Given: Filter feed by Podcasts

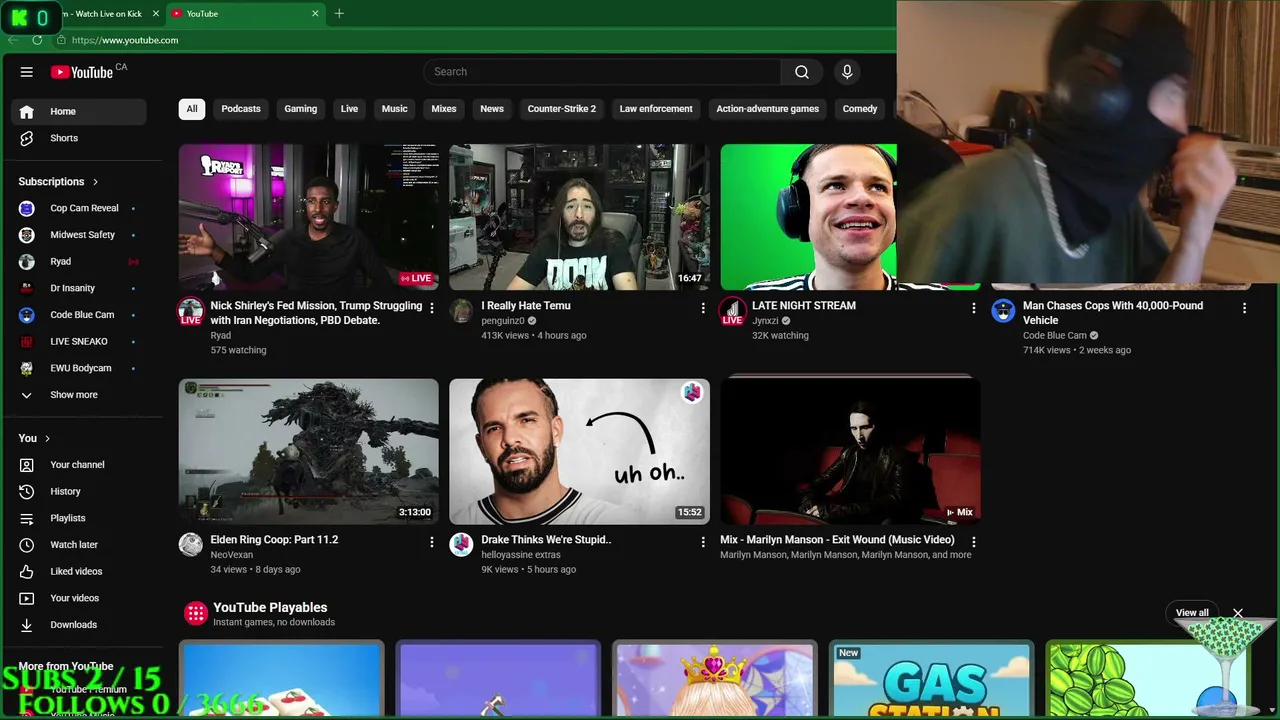Looking at the screenshot, I should tap(241, 109).
